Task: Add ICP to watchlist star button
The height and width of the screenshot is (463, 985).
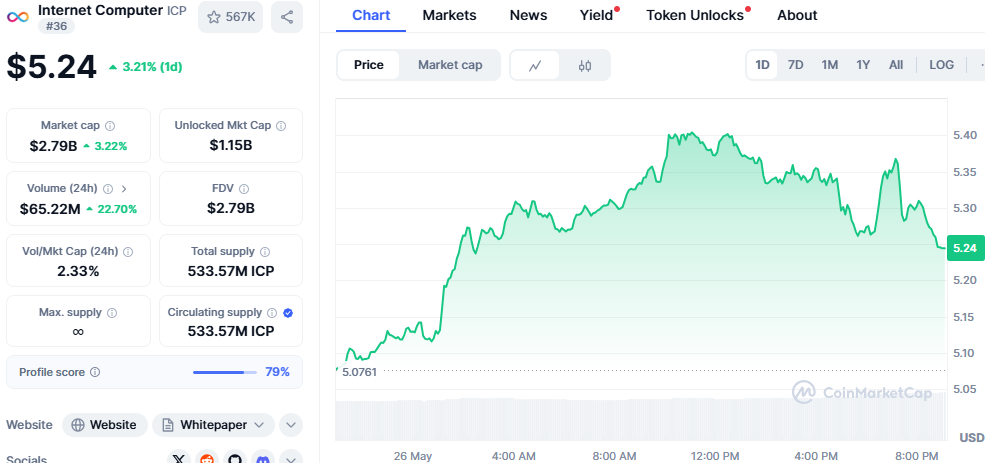Action: (231, 17)
